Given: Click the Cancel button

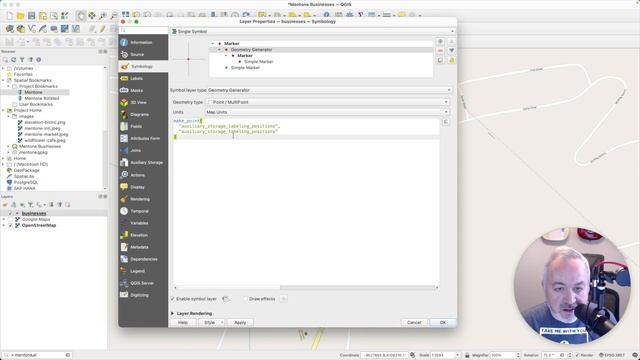Looking at the screenshot, I should (x=414, y=322).
